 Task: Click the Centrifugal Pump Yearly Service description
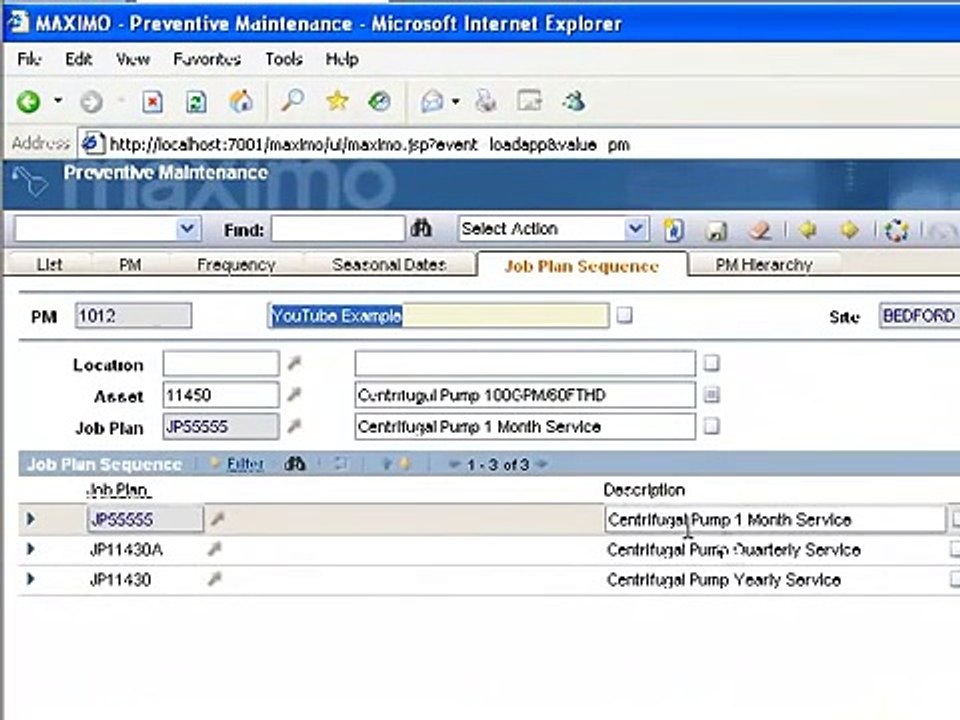(724, 580)
